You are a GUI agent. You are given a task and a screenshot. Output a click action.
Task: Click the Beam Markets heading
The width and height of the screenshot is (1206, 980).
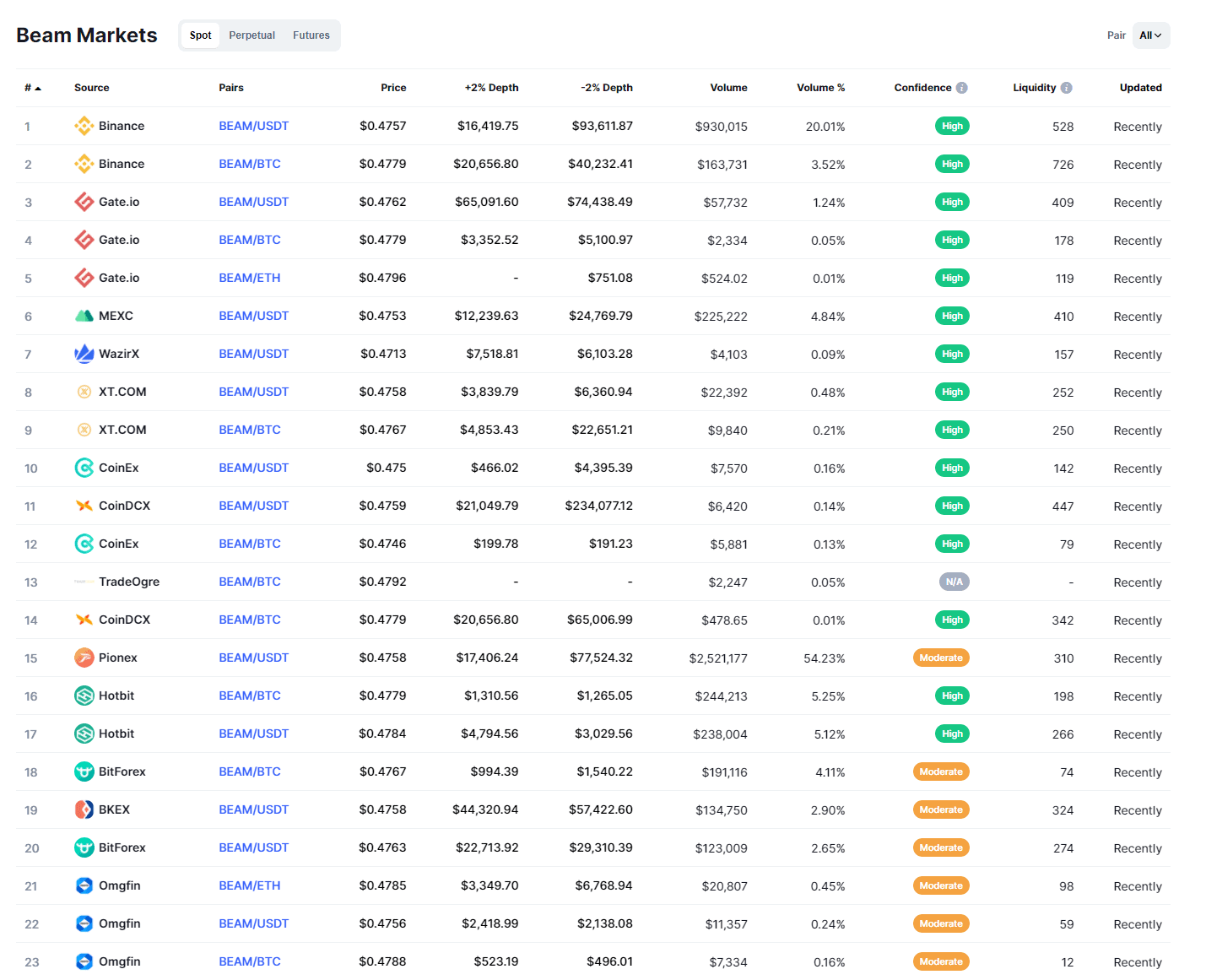coord(87,35)
